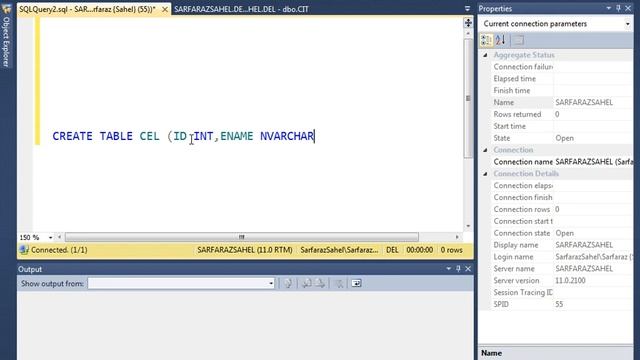Click the NVARCHAR keyword in the query
The image size is (640, 360).
287,136
